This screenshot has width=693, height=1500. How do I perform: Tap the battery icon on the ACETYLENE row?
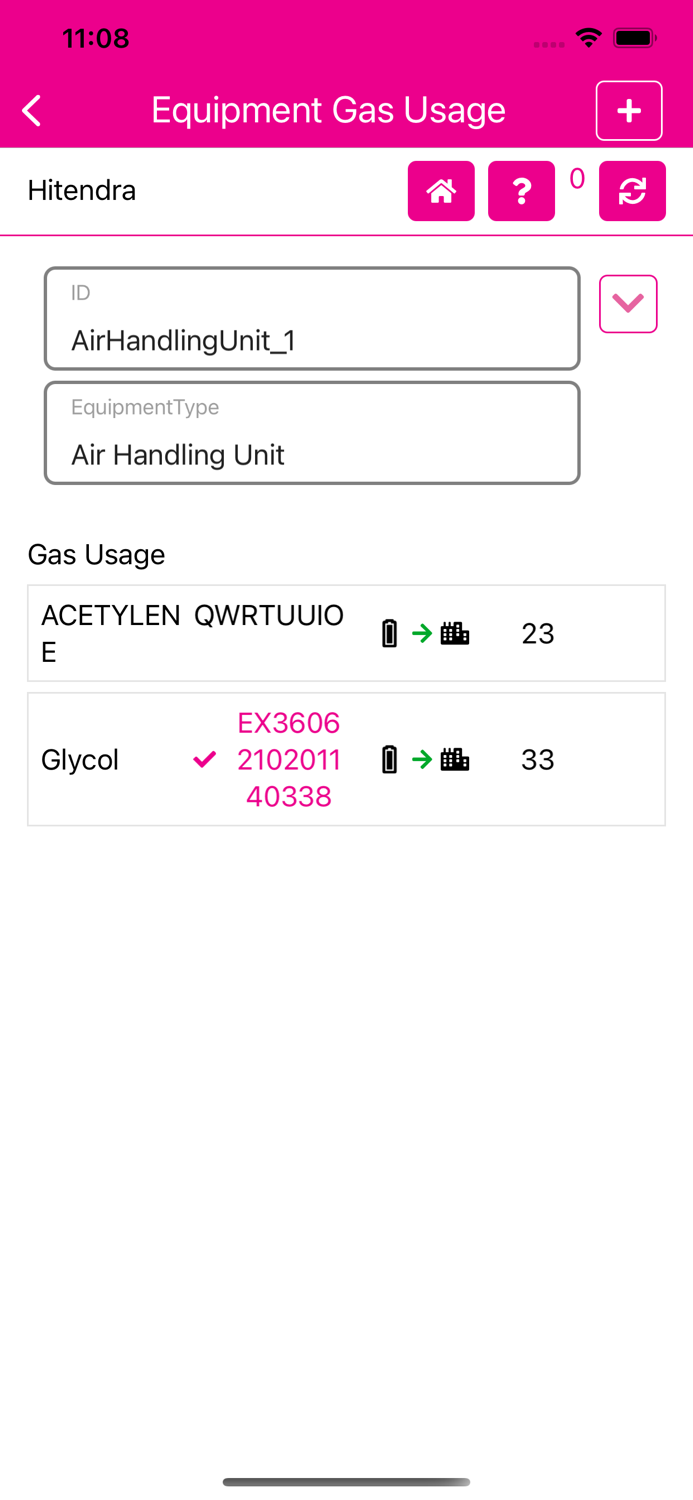click(389, 632)
